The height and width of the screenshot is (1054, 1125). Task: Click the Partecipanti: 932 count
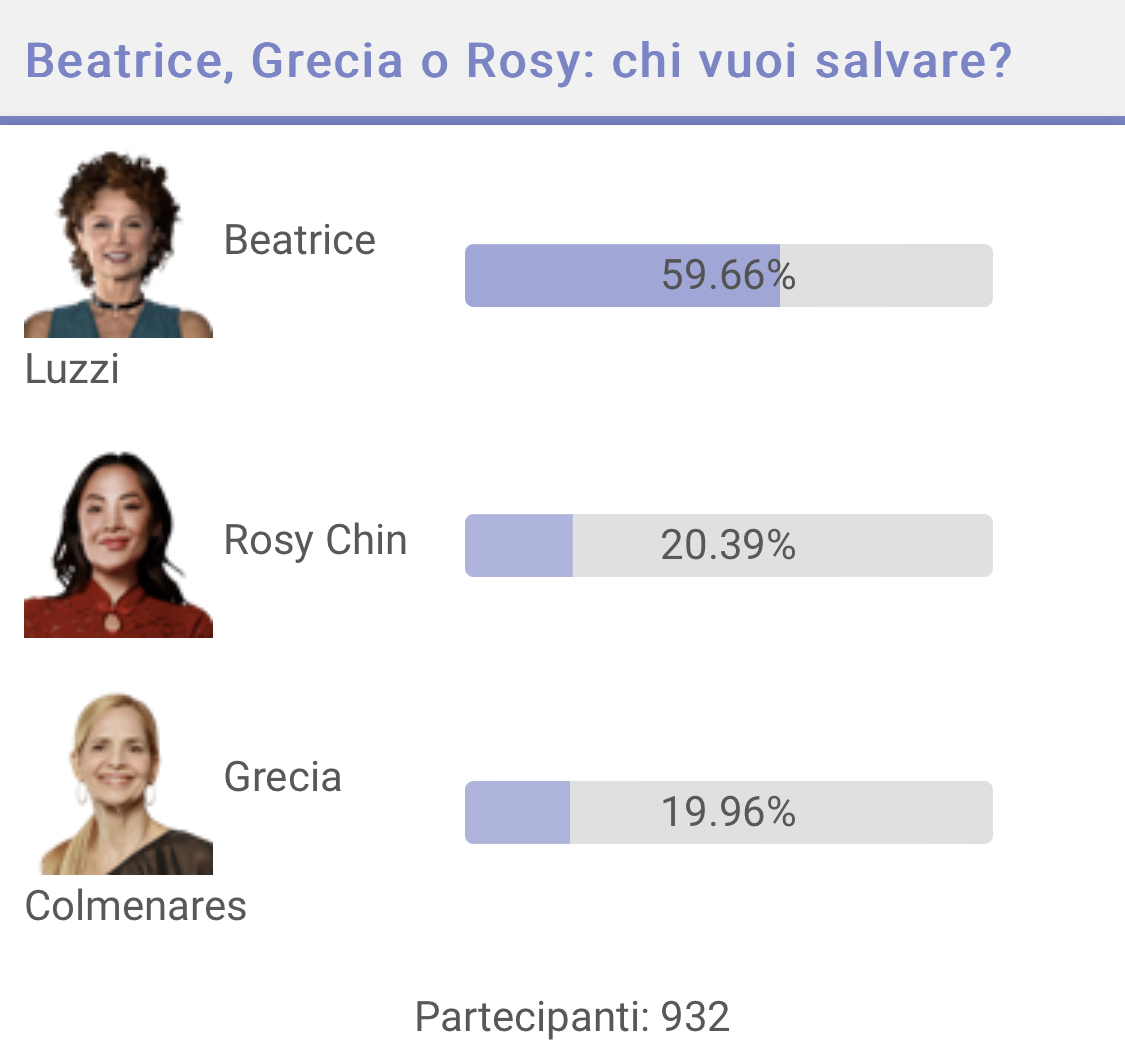[x=573, y=1017]
